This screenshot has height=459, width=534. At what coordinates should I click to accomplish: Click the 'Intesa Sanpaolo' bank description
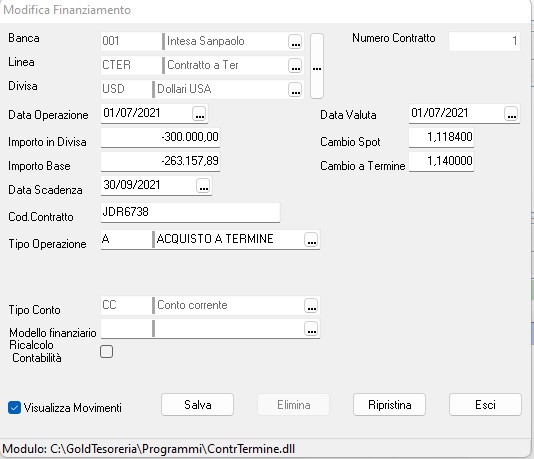[206, 41]
